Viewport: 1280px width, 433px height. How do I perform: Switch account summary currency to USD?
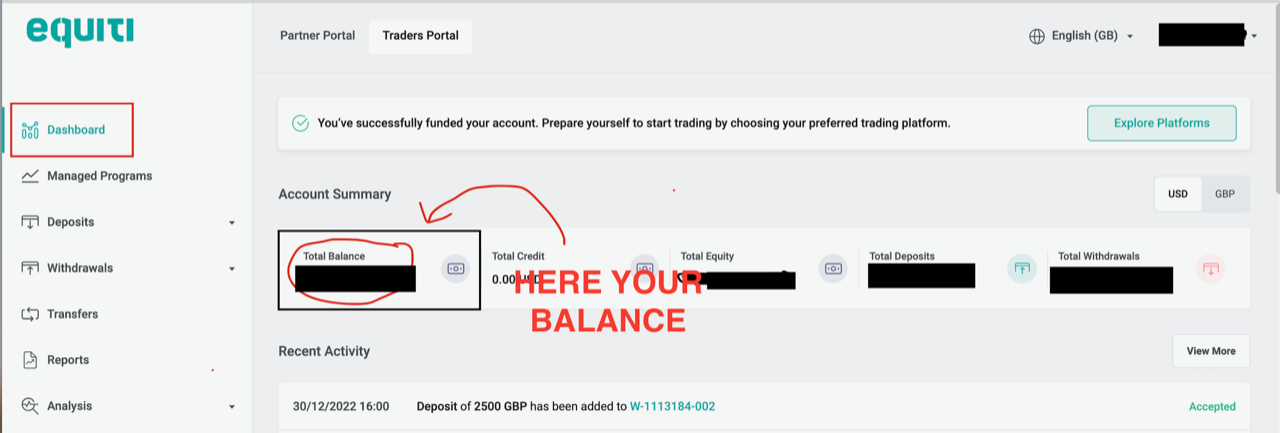coord(1178,194)
